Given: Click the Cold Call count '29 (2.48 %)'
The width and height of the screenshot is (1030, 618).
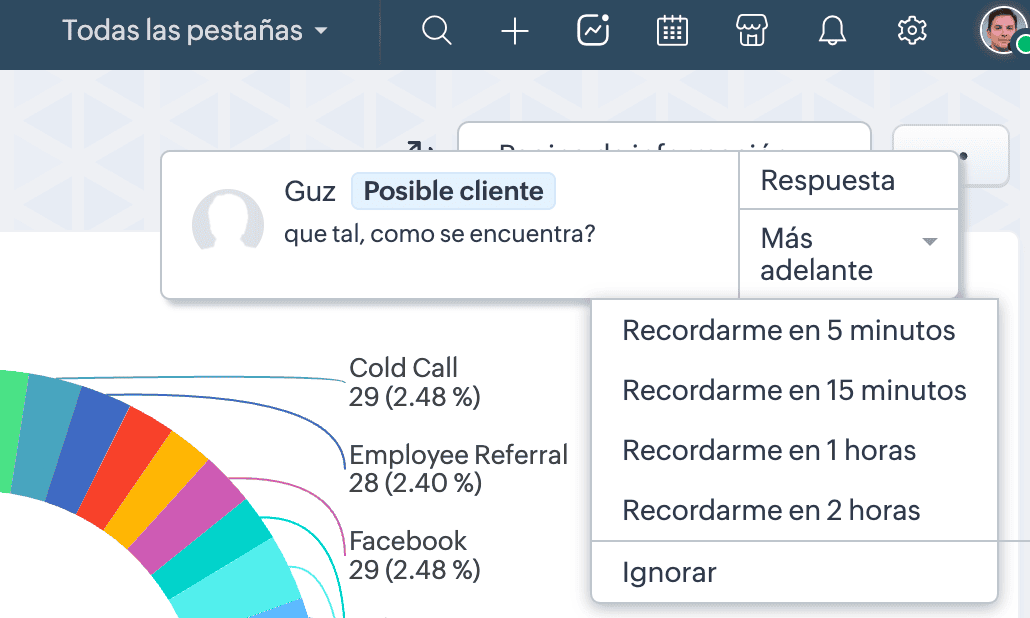Looking at the screenshot, I should click(414, 397).
